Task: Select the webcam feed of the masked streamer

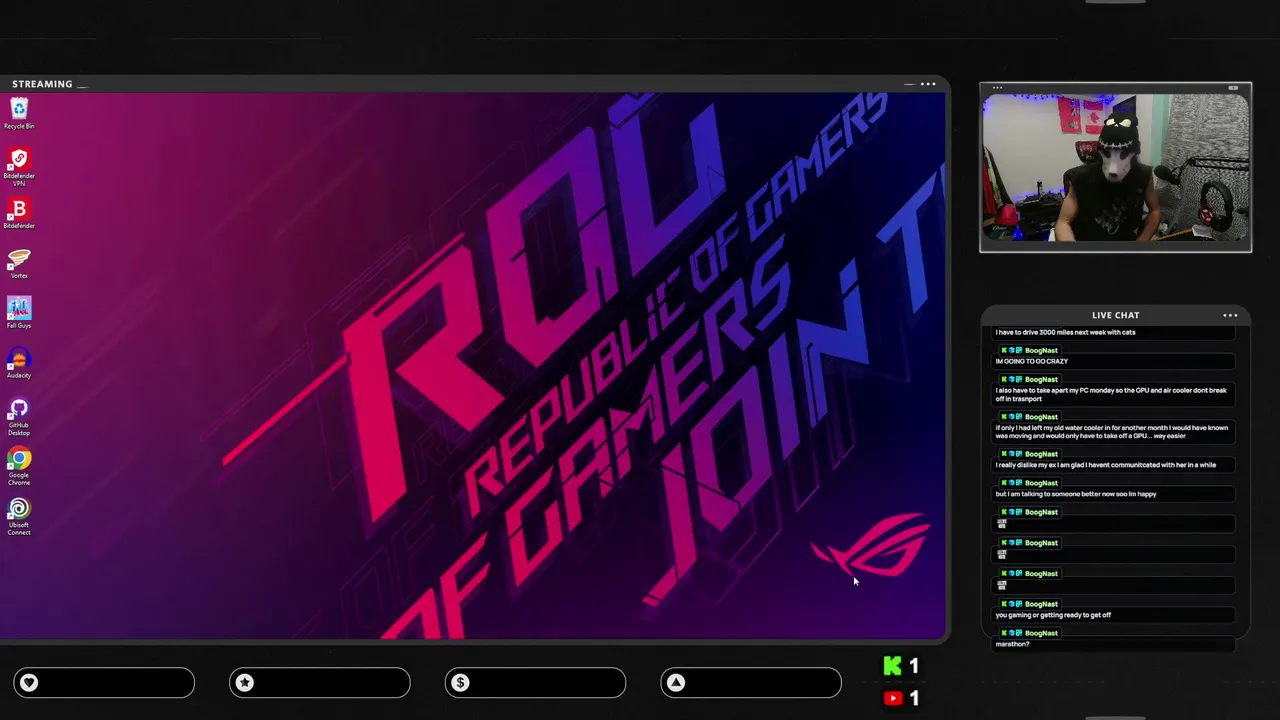Action: click(x=1115, y=170)
